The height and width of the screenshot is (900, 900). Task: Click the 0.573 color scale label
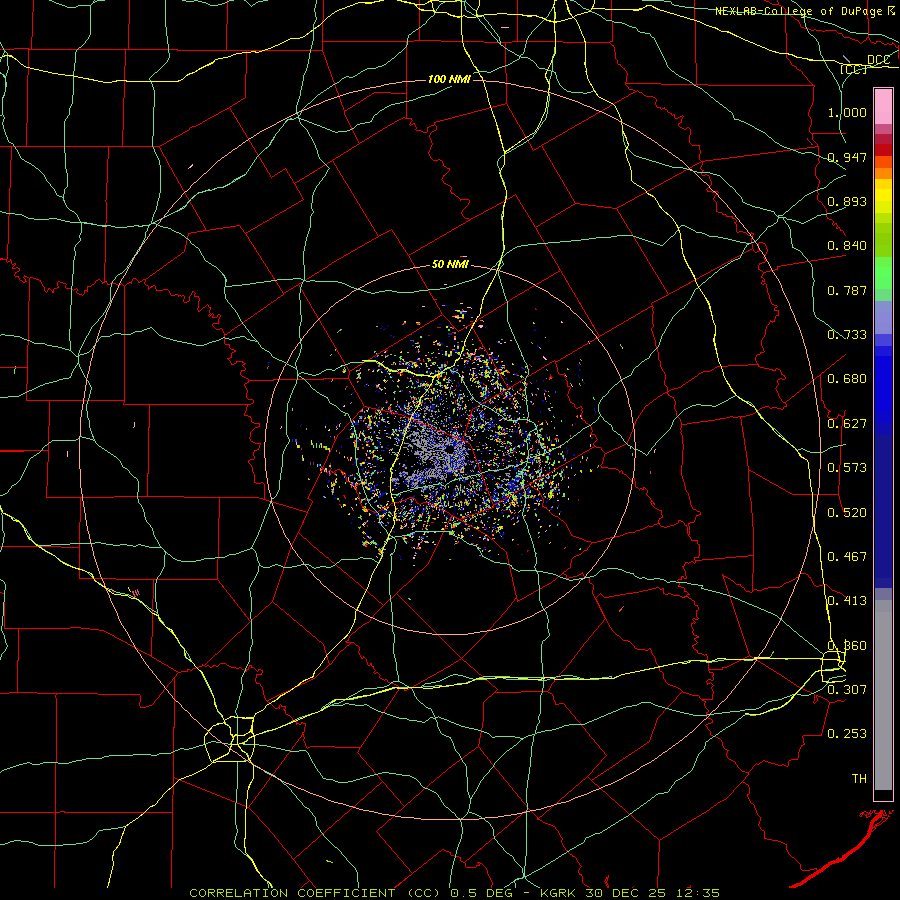click(x=847, y=468)
